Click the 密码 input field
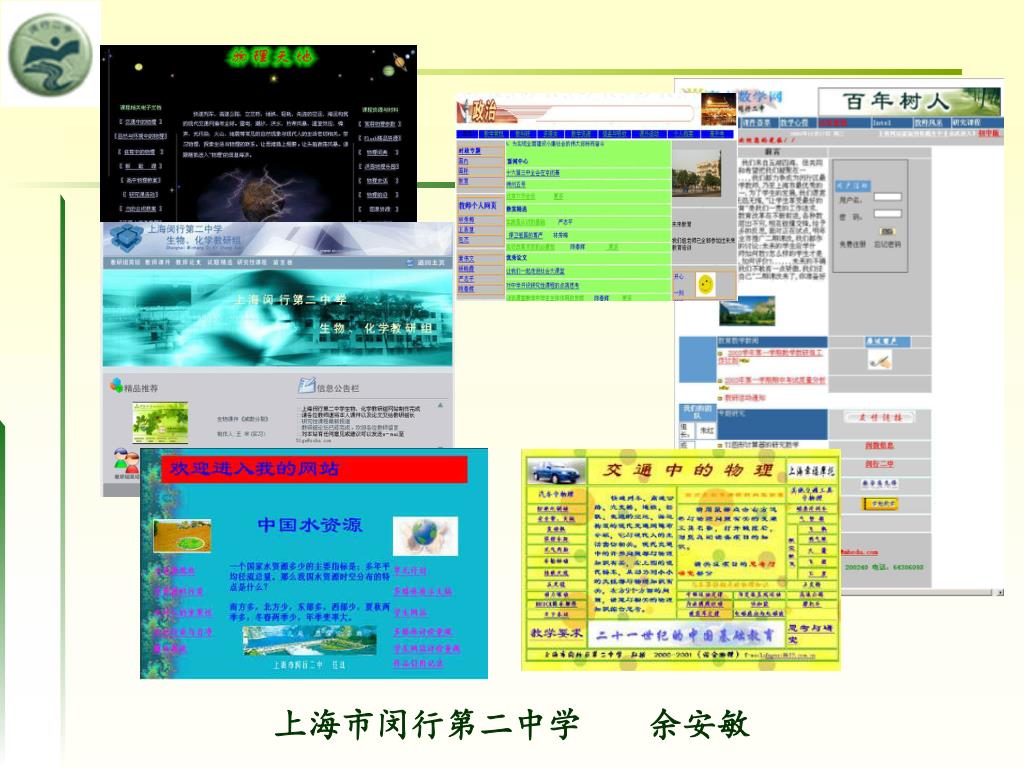Screen dimensions: 1024x768 click(888, 214)
